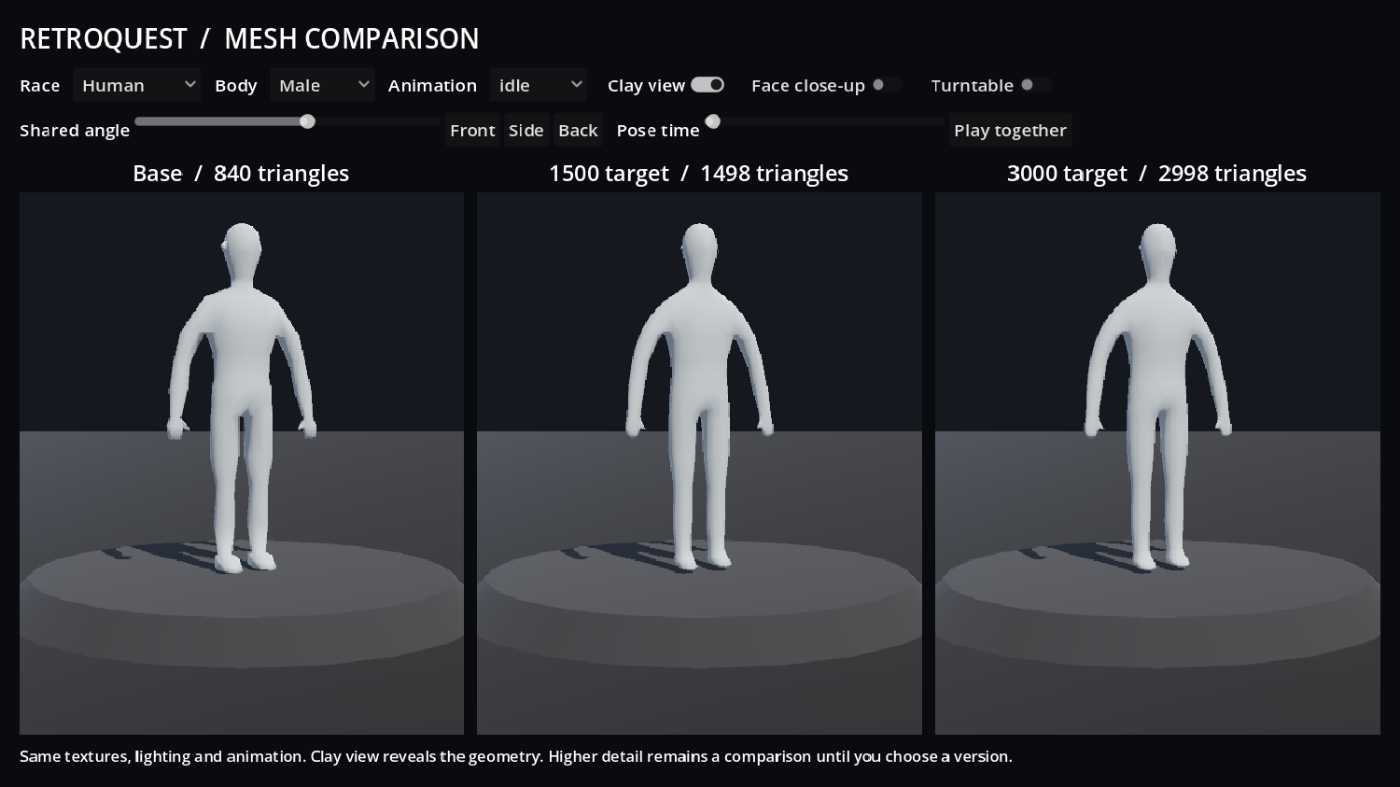Open the Race dropdown set to Human
This screenshot has height=787, width=1400.
[x=137, y=85]
